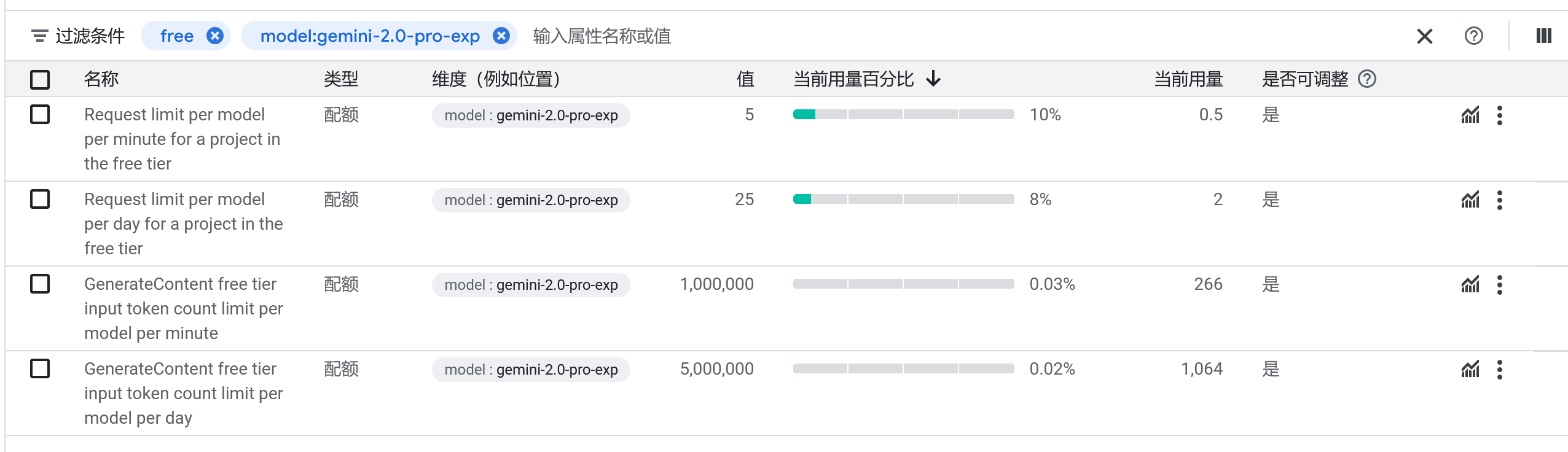Click 'input token count limit per model per minute'
This screenshot has width=1568, height=452.
pos(184,308)
